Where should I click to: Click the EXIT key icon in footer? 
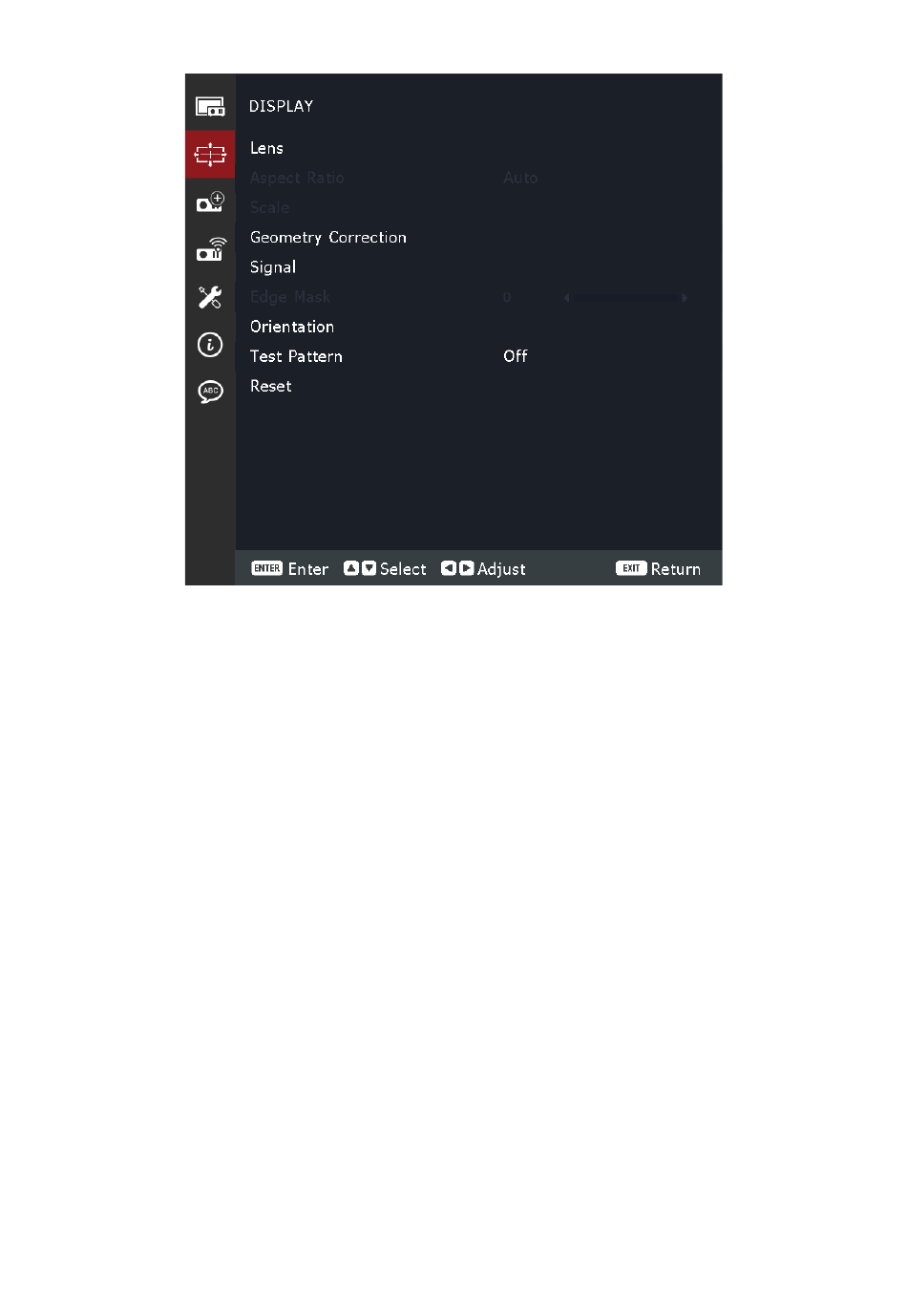631,568
